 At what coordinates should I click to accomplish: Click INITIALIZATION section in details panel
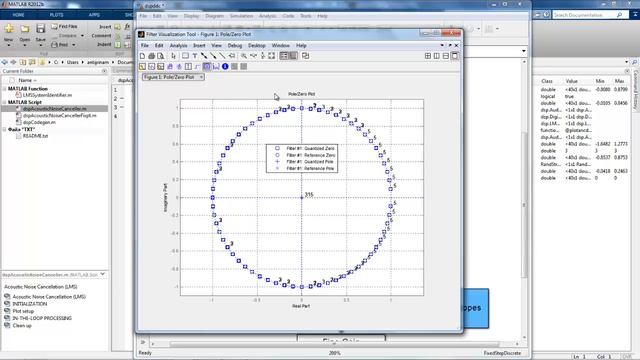[30, 304]
